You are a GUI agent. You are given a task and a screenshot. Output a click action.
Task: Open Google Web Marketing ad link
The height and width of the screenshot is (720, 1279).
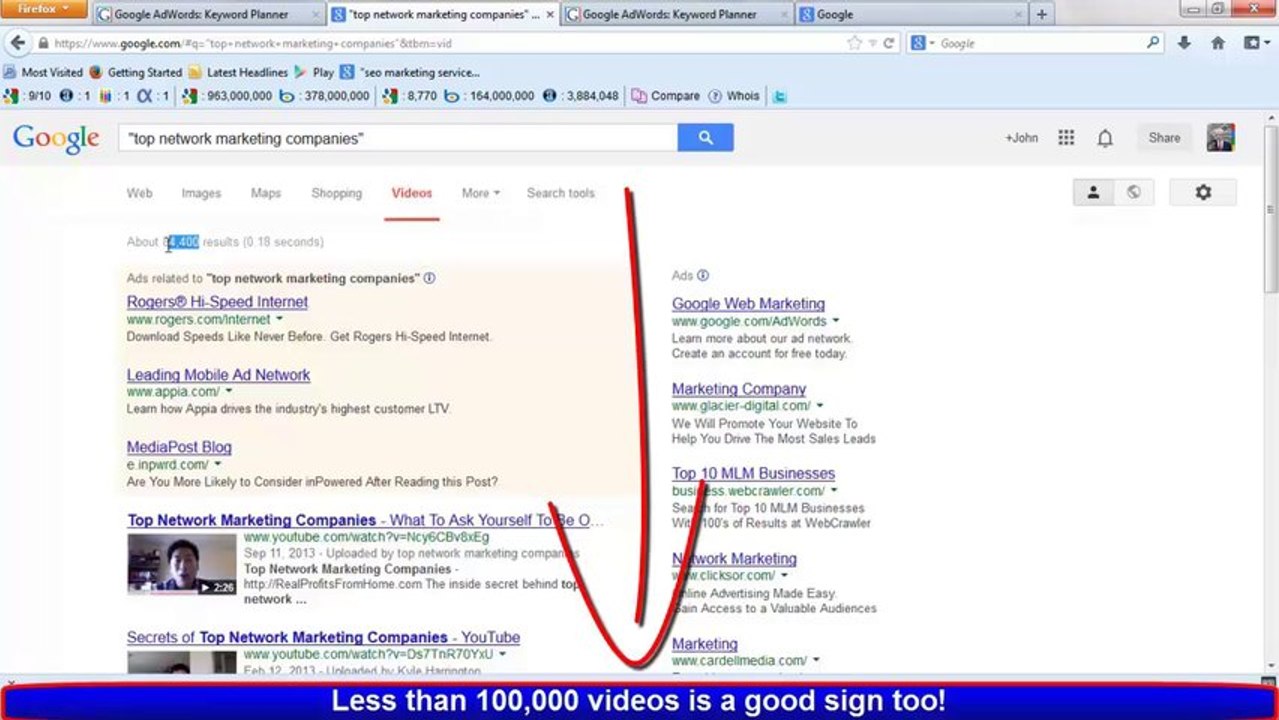point(748,304)
